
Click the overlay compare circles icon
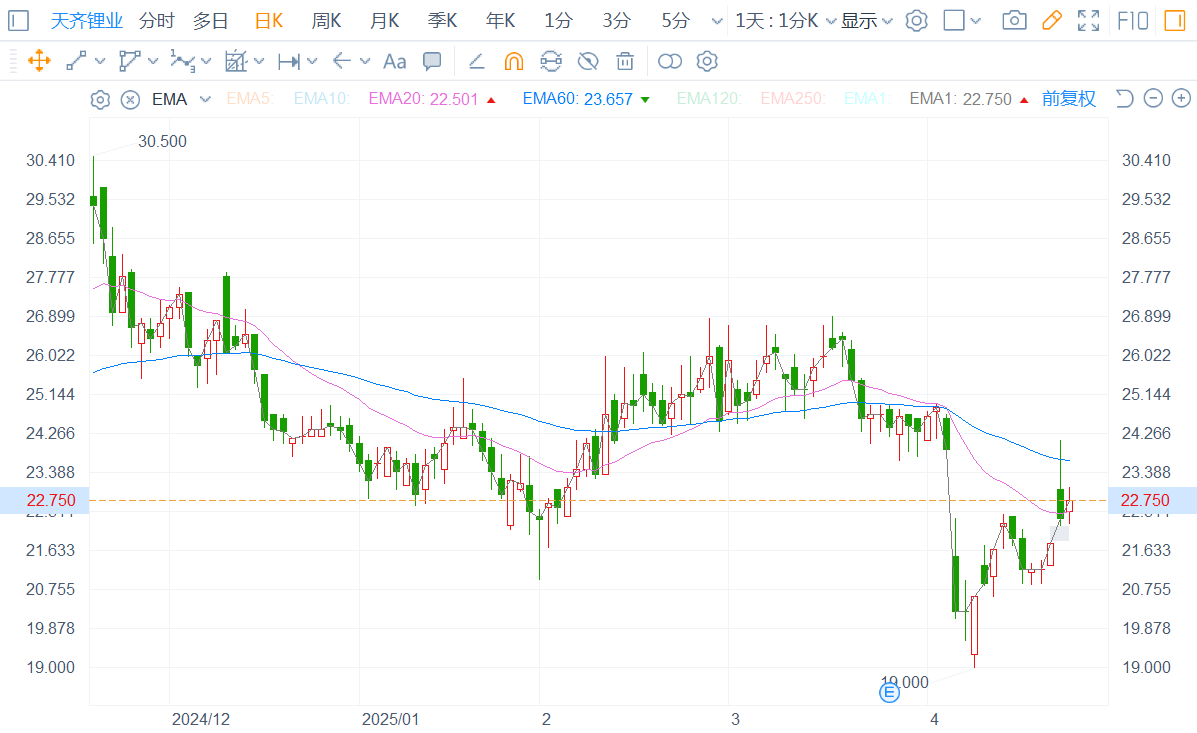[669, 61]
